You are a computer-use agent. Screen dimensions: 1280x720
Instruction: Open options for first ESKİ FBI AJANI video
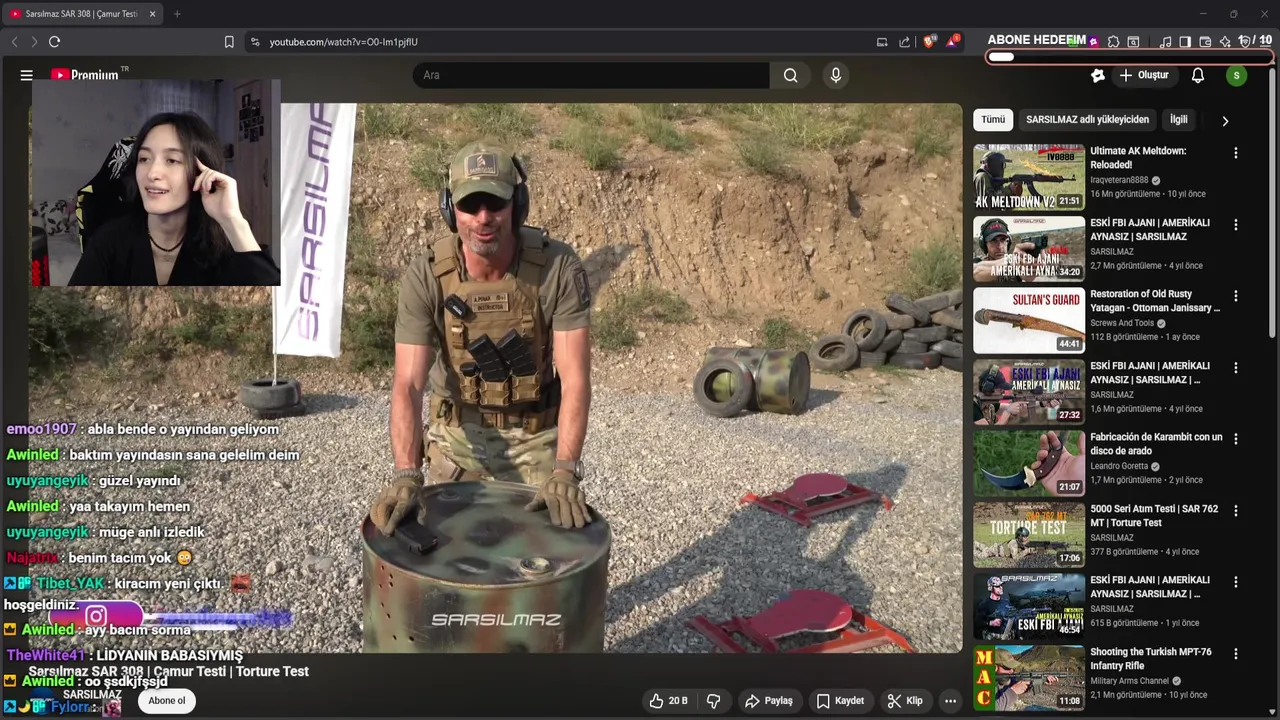(1236, 225)
